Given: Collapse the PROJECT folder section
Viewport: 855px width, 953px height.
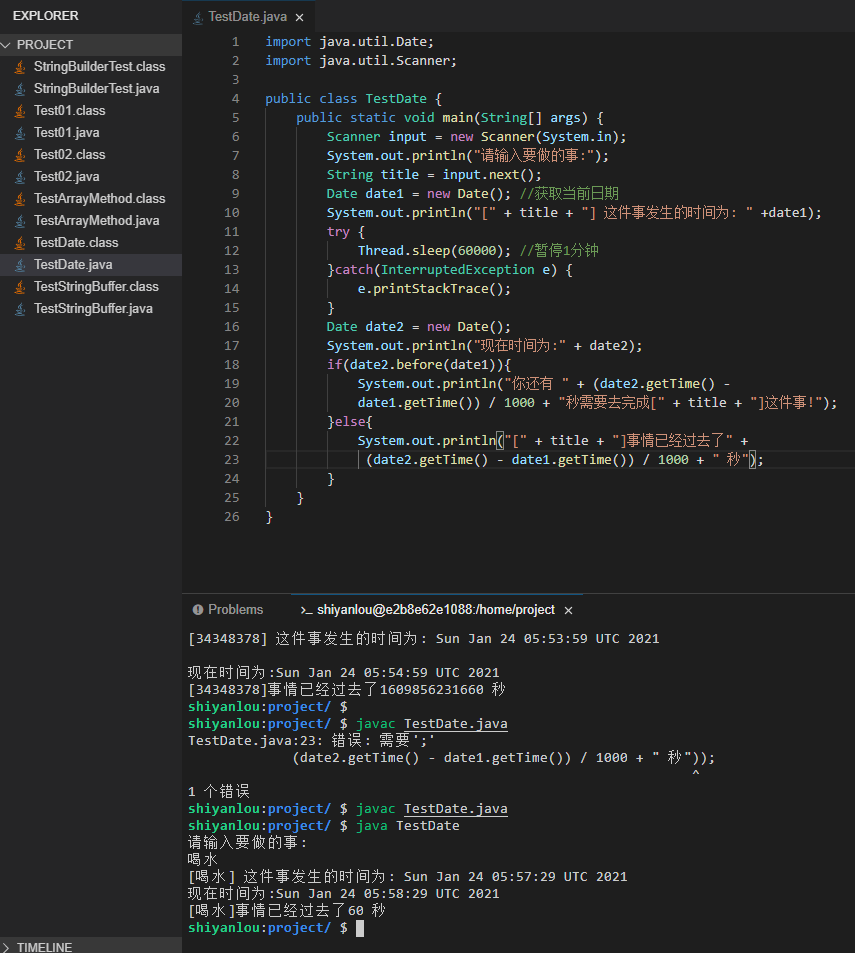Looking at the screenshot, I should click(x=91, y=45).
